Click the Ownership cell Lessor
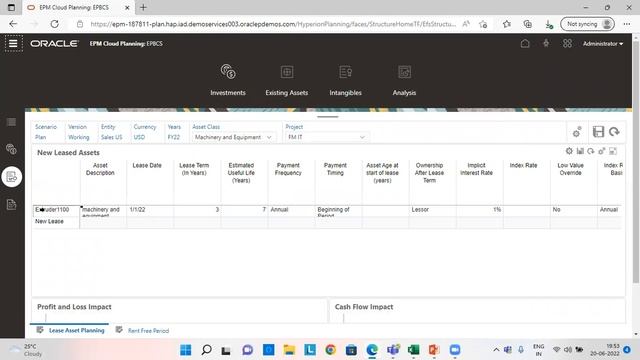640x360 pixels. 432,210
